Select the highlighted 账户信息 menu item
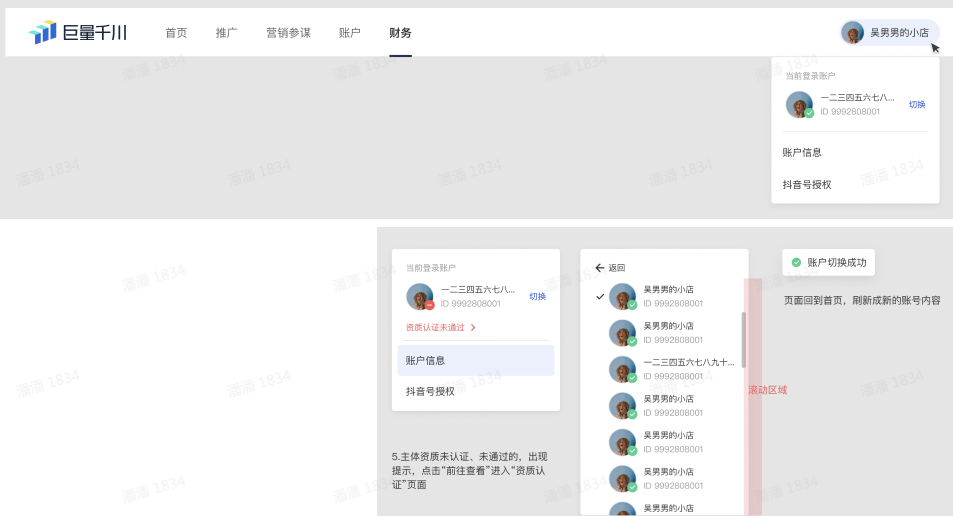This screenshot has height=516, width=953. pyautogui.click(x=476, y=360)
